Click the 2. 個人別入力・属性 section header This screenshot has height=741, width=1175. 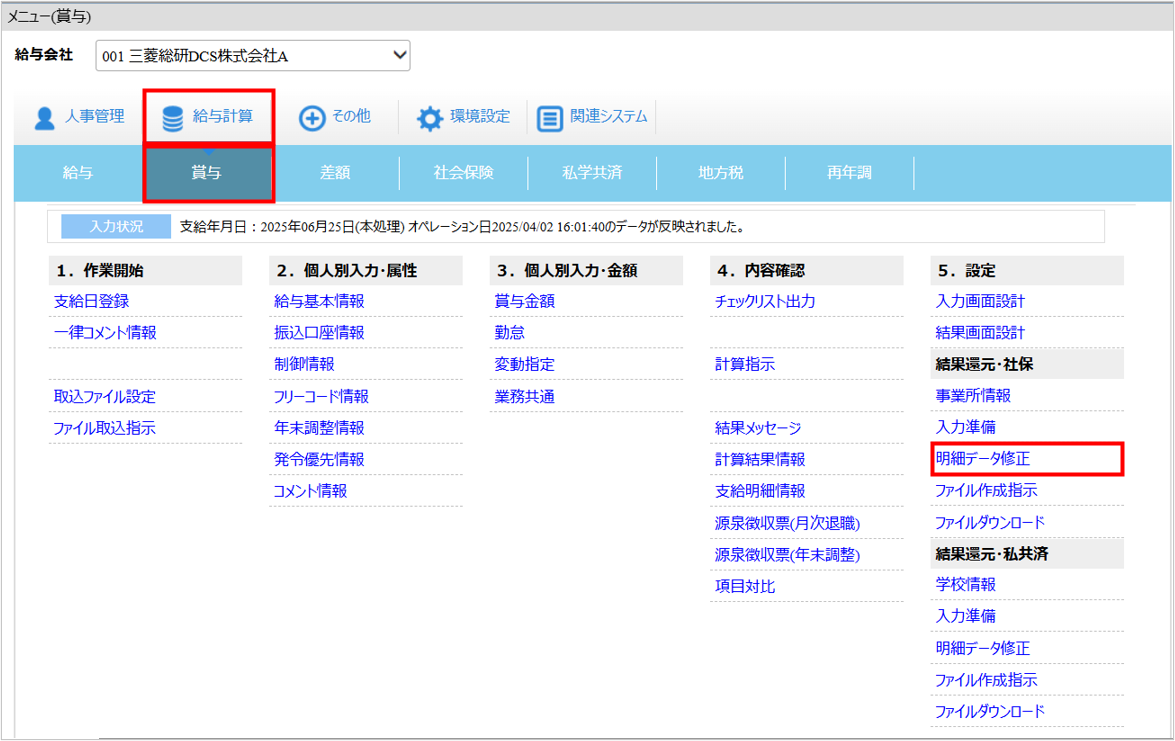click(x=366, y=270)
